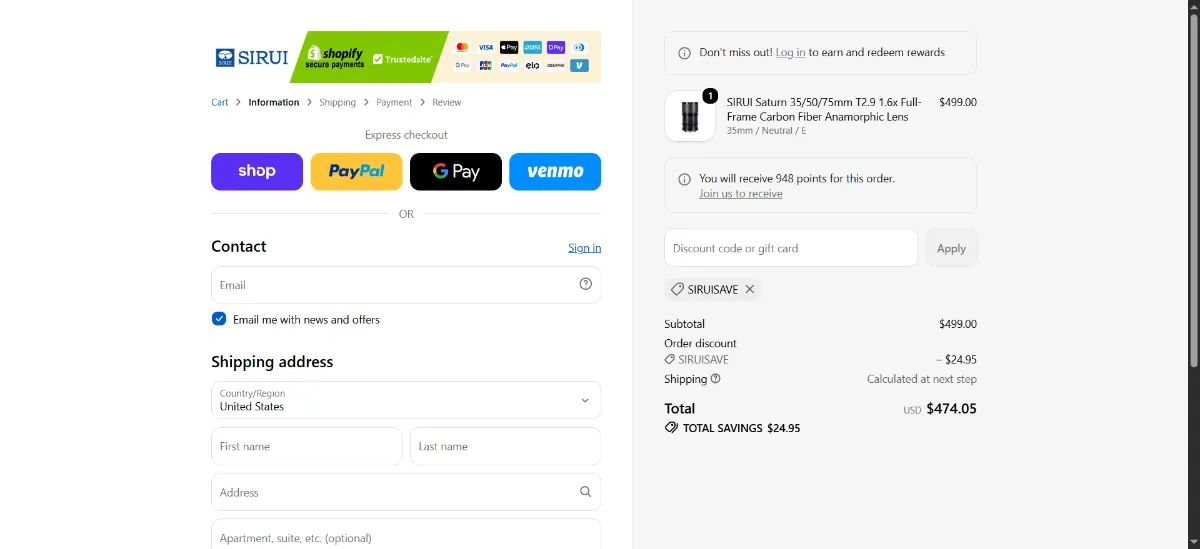The height and width of the screenshot is (549, 1200).
Task: Click the Express checkout heading
Action: 406,135
